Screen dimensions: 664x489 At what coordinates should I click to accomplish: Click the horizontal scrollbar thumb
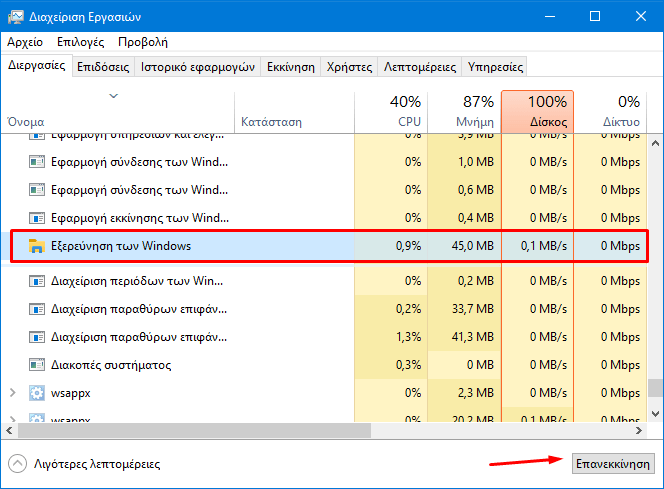[194, 431]
